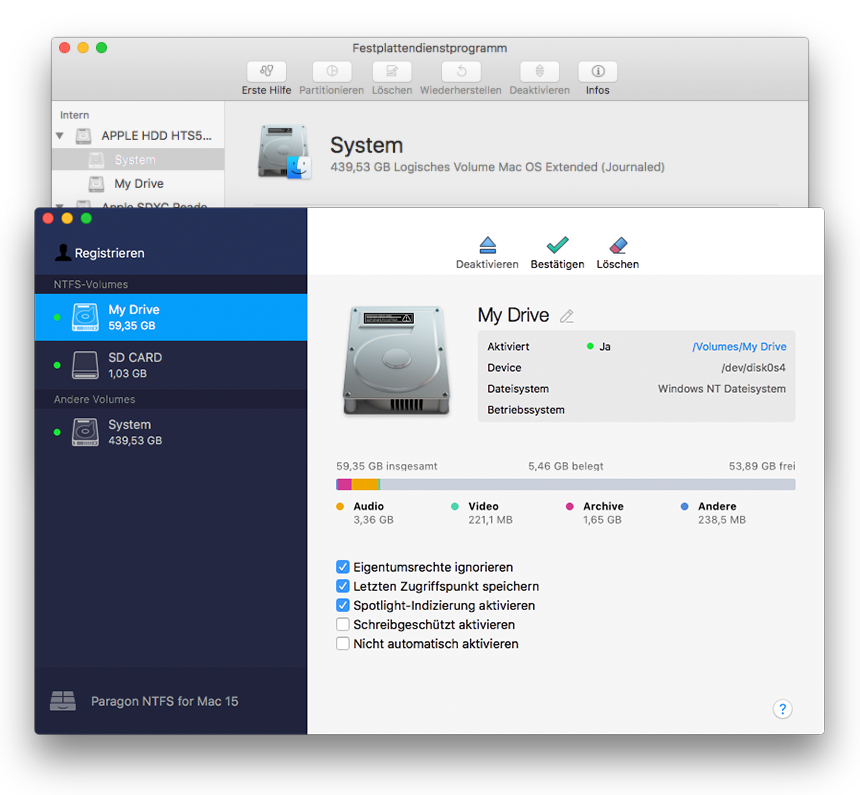
Task: Click Partitionieren icon in Festplattendienstprogramm
Action: pos(332,71)
